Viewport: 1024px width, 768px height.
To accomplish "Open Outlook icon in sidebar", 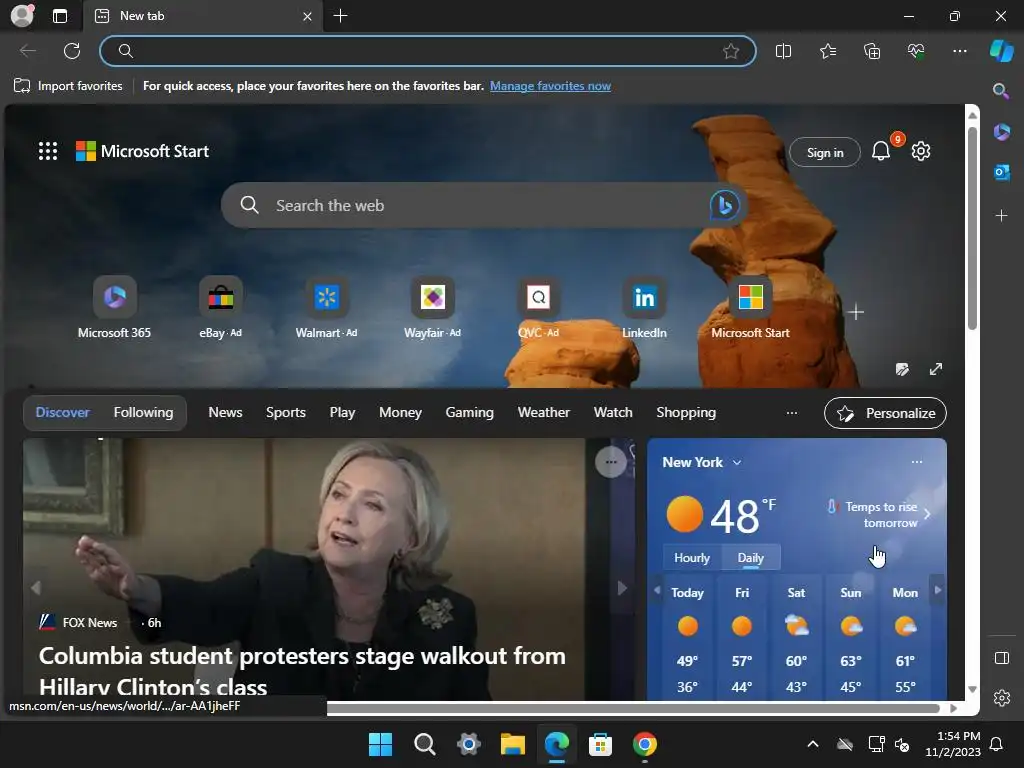I will (1001, 172).
